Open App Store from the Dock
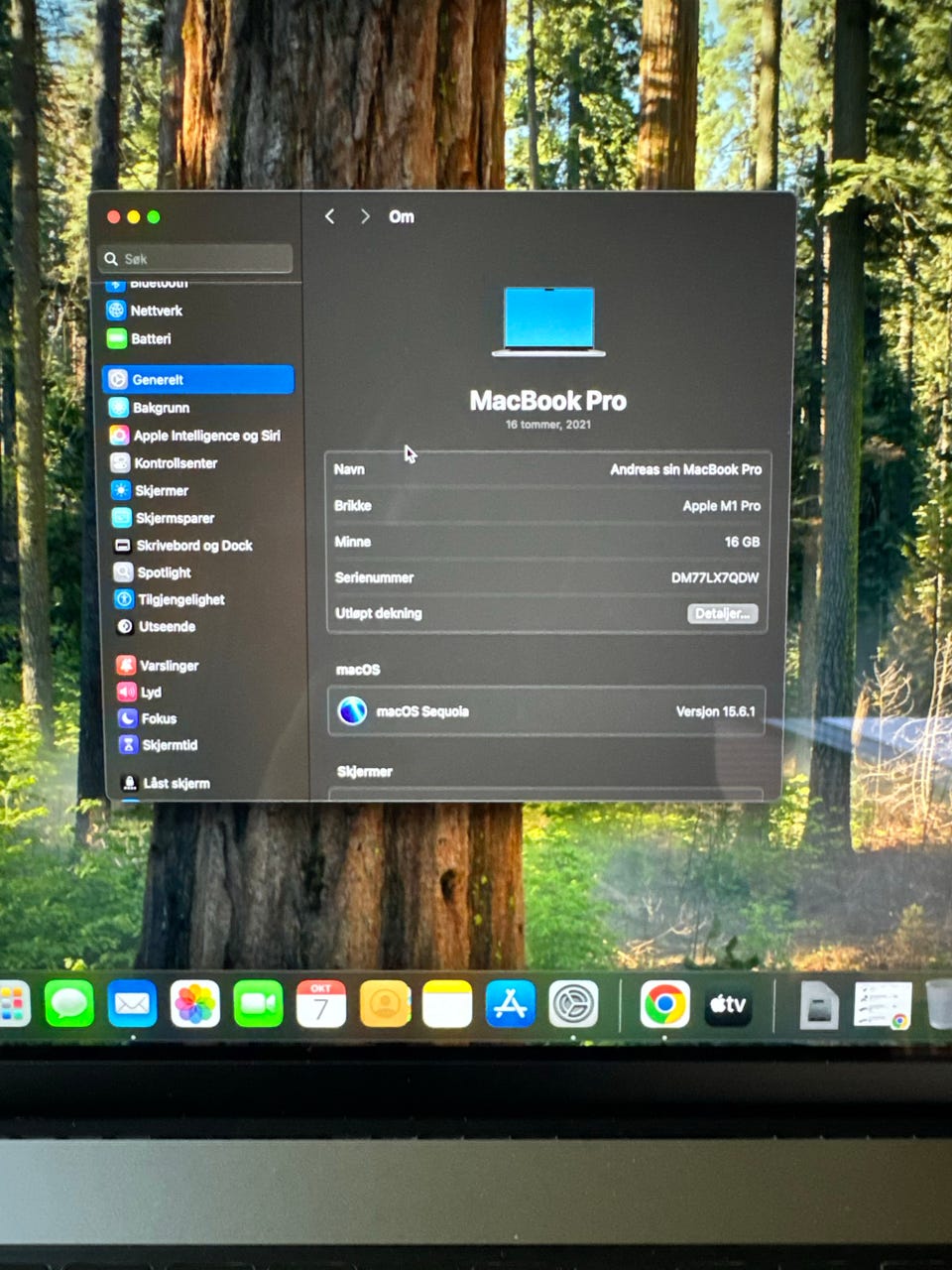 (x=511, y=1004)
